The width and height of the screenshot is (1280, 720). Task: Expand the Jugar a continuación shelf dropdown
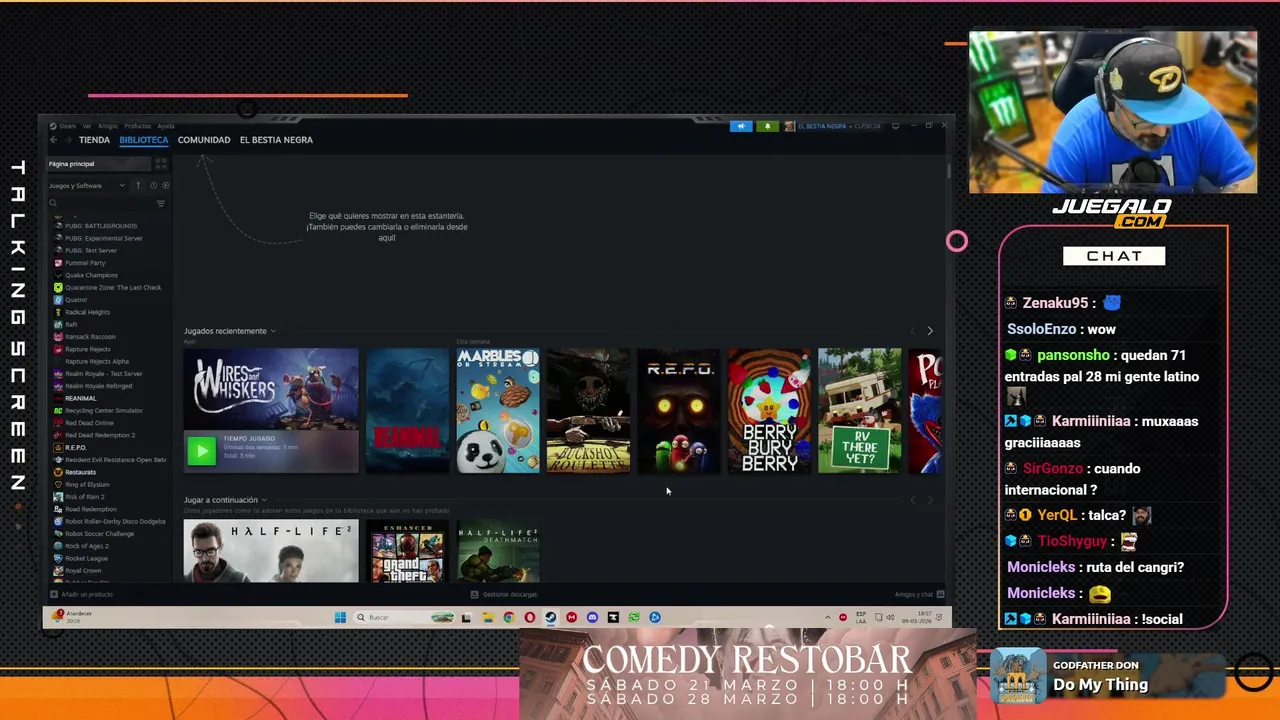pyautogui.click(x=264, y=500)
